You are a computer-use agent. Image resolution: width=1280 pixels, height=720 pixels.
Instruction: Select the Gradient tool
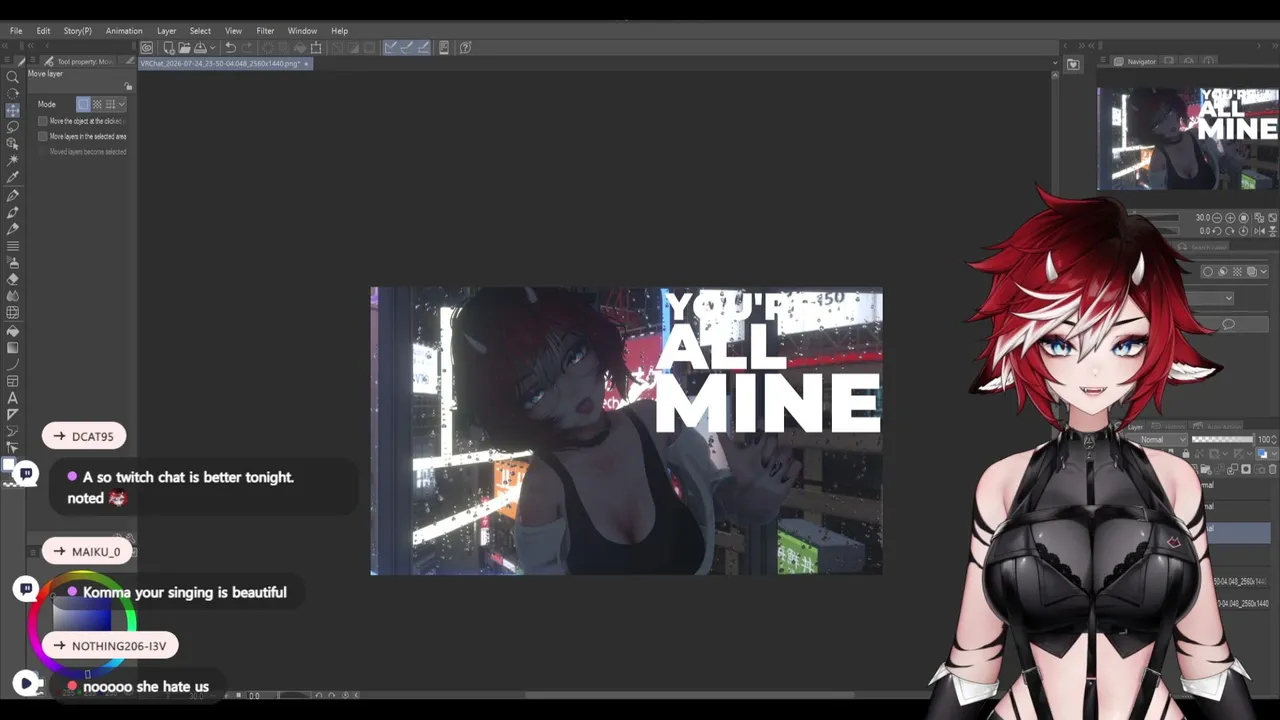pos(13,347)
